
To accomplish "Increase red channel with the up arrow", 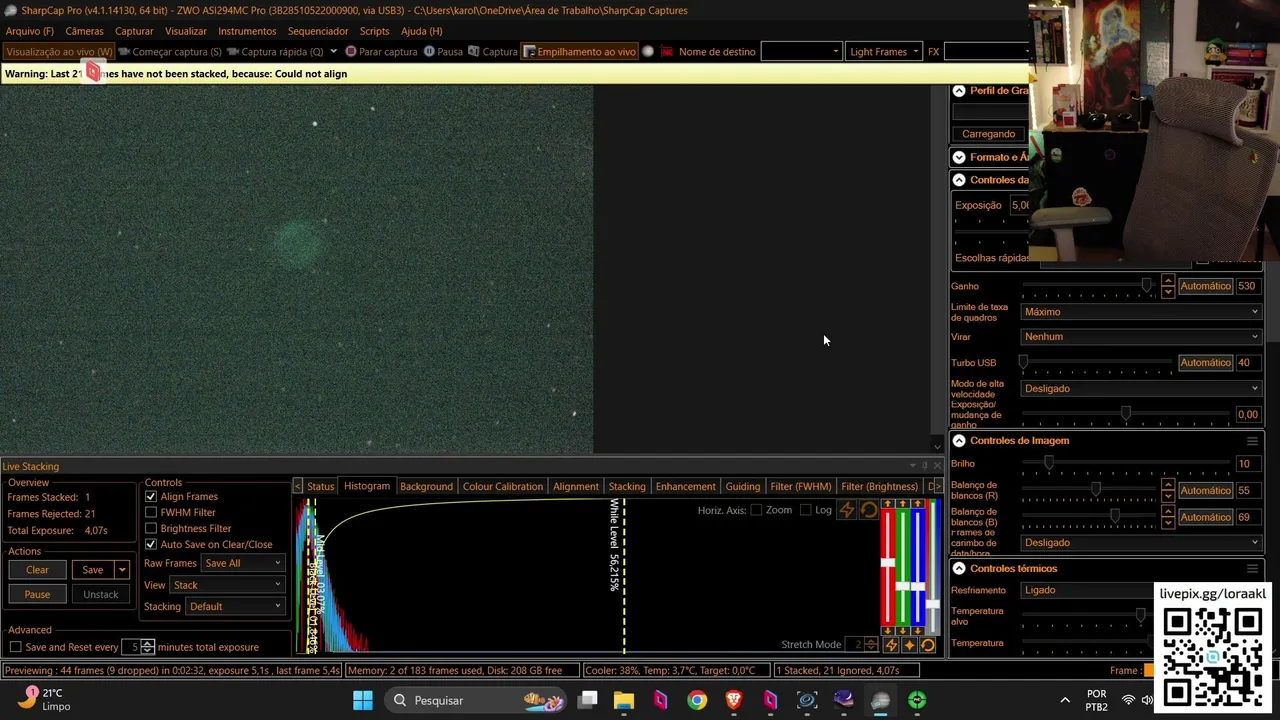I will click(888, 504).
